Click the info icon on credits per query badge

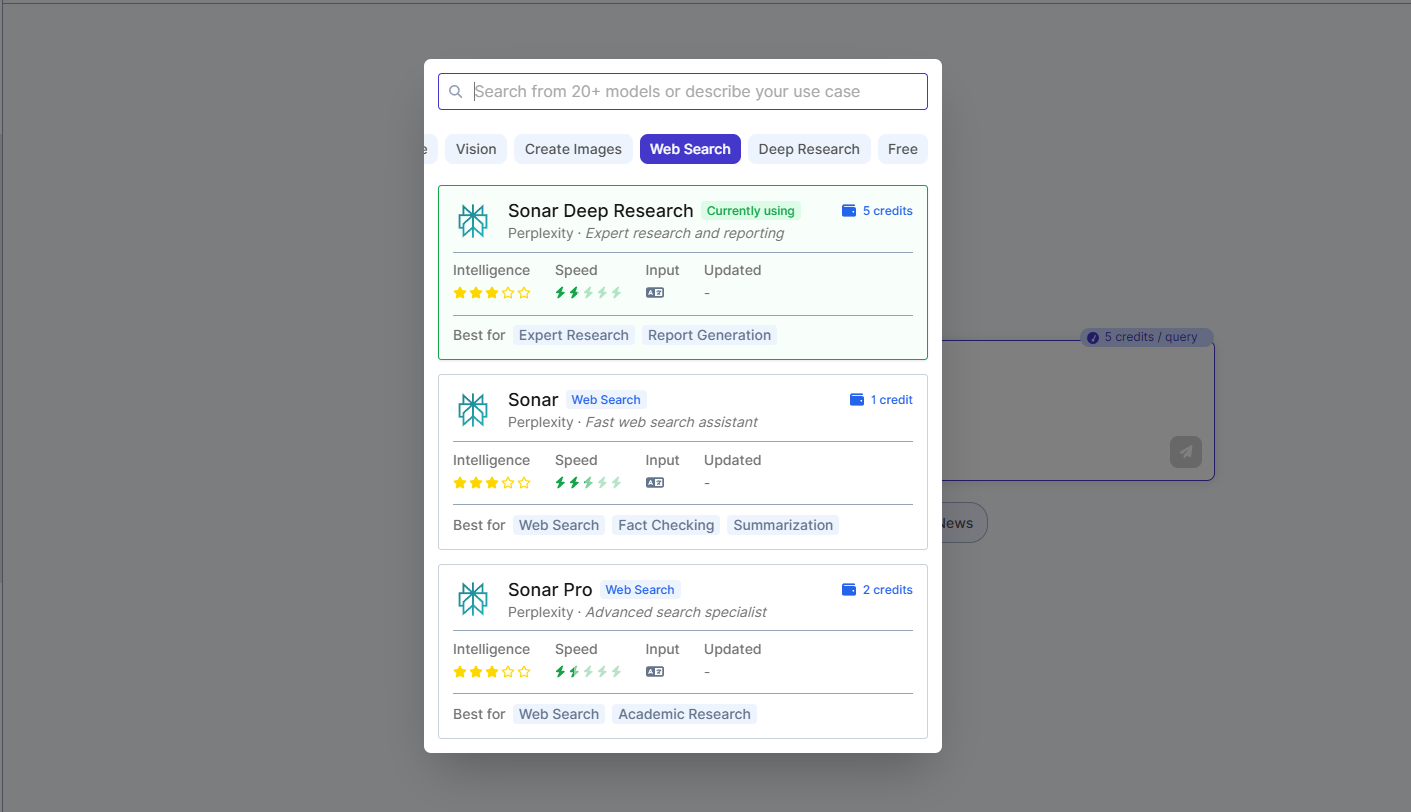pyautogui.click(x=1093, y=338)
